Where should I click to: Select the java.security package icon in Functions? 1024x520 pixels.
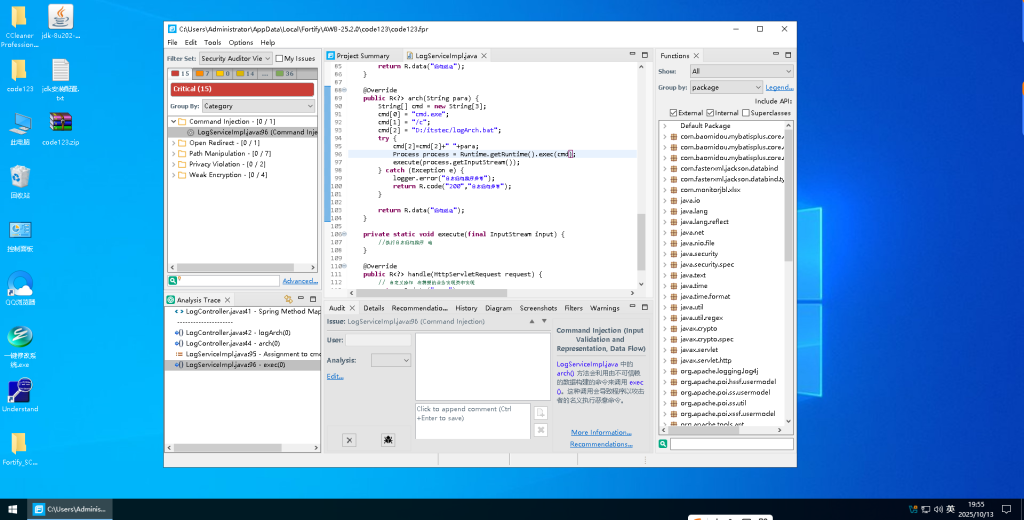674,254
